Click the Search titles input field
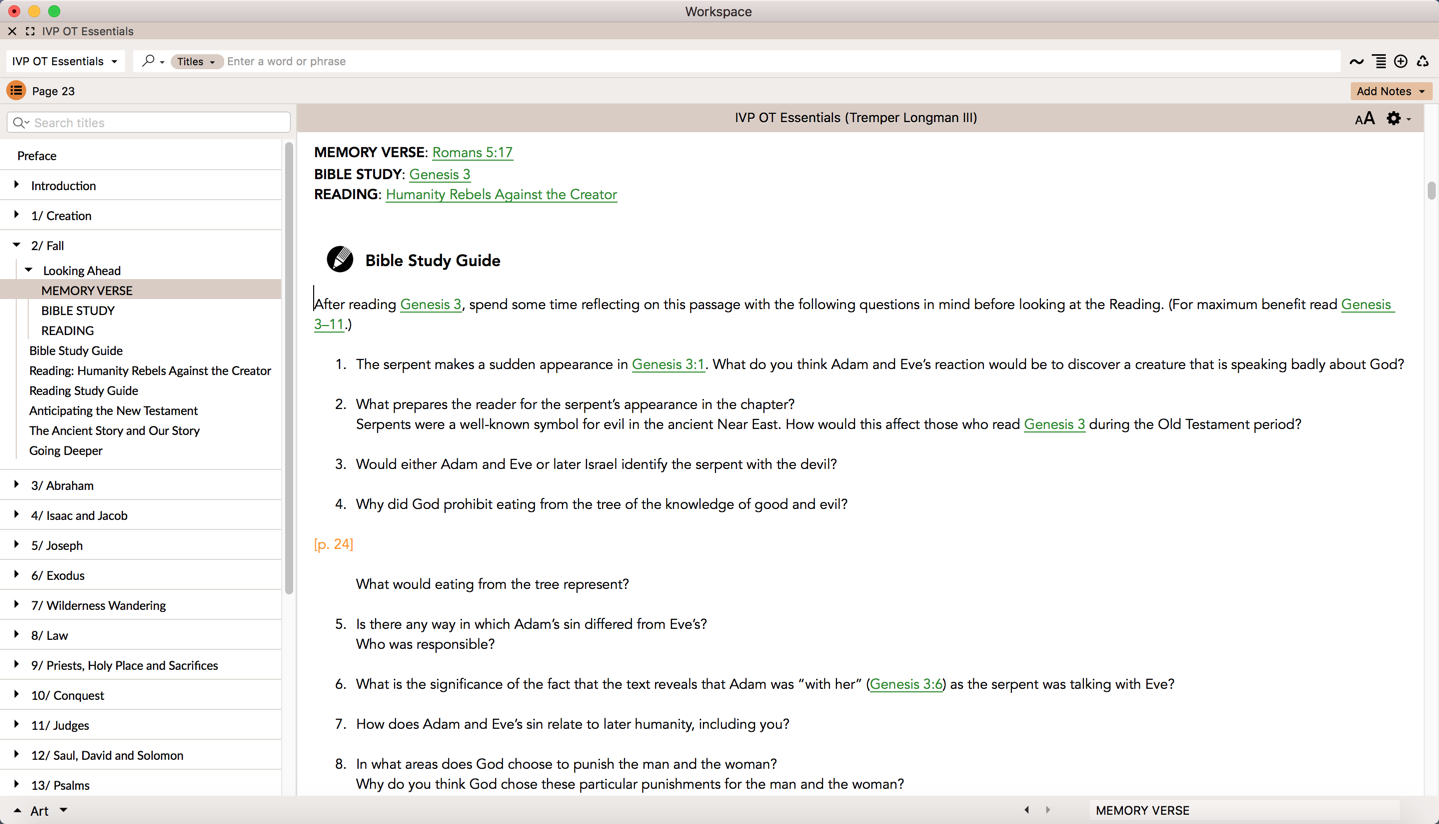This screenshot has width=1439, height=824. pos(149,123)
